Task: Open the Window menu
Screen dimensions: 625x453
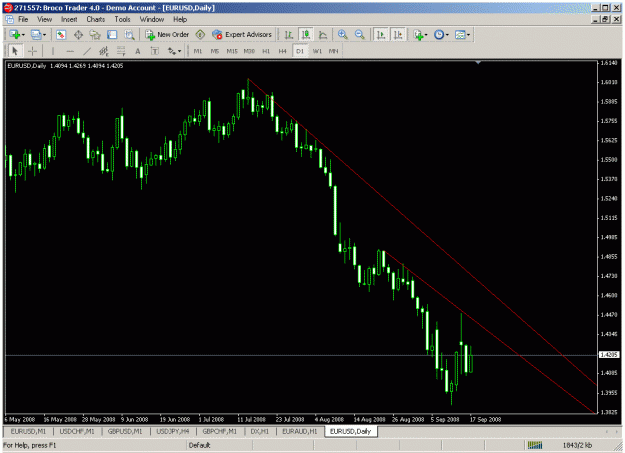Action: [x=152, y=19]
